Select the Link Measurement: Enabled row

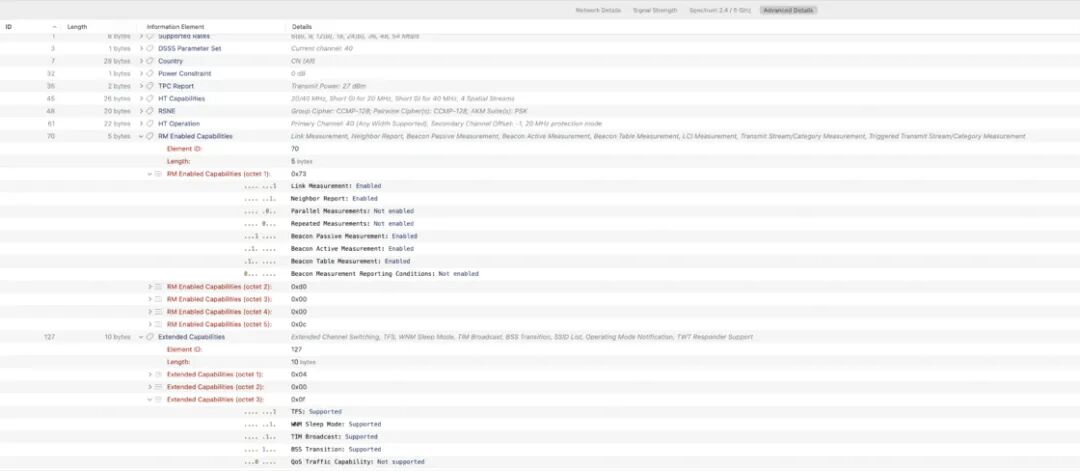click(x=540, y=186)
